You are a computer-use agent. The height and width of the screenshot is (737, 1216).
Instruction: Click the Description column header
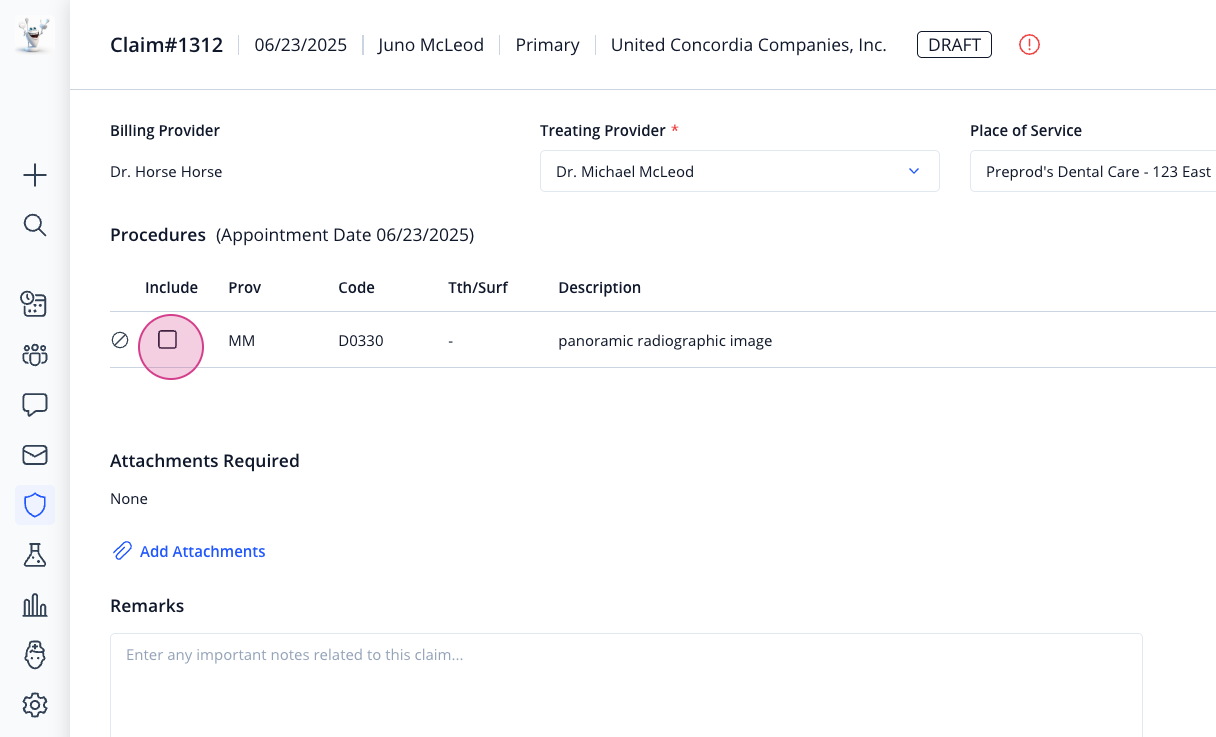(600, 288)
